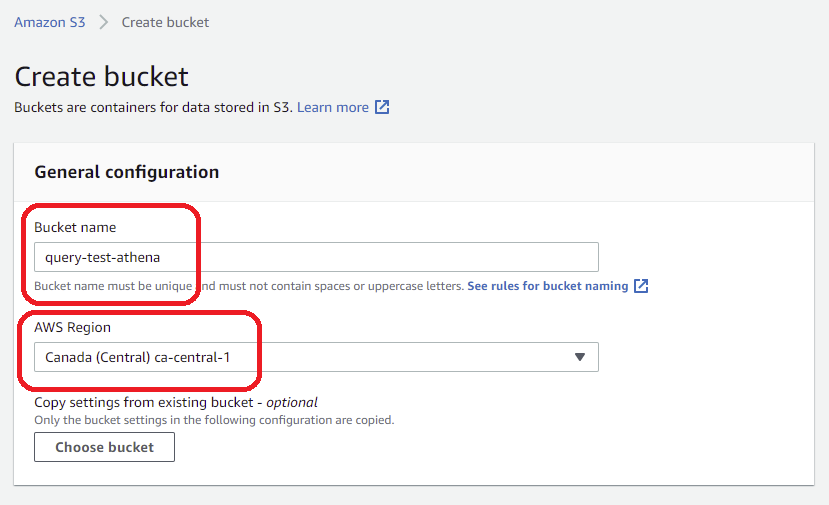Select the Create bucket breadcrumb item
Viewport: 829px width, 505px height.
(x=165, y=22)
